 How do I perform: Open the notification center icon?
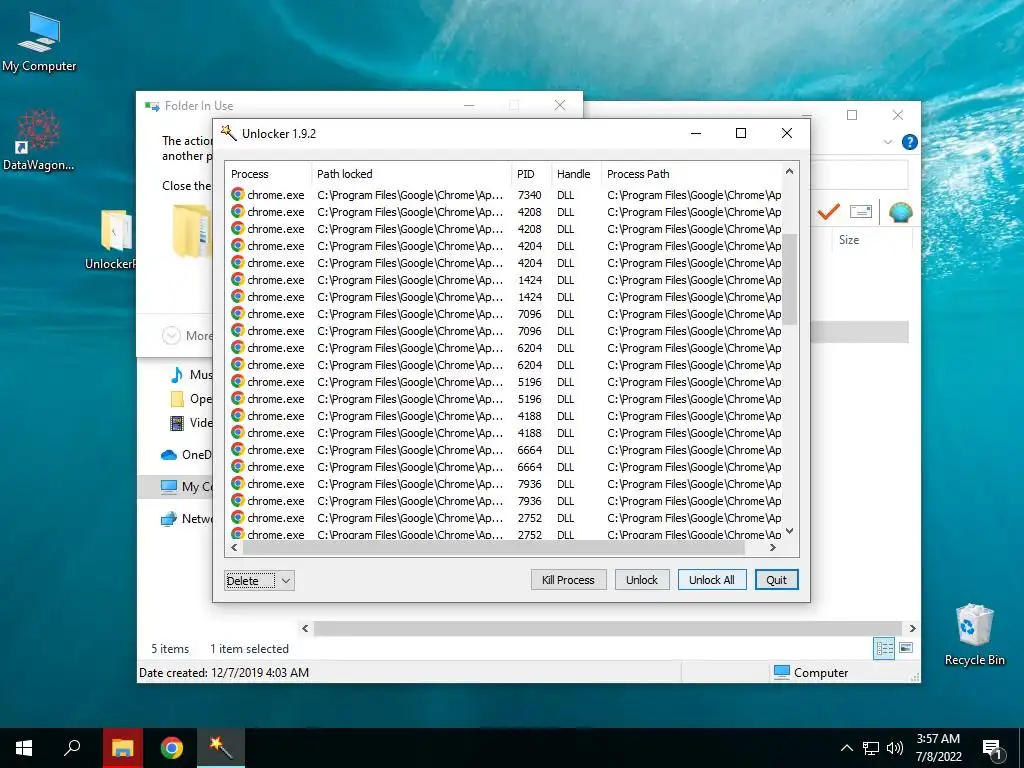[993, 748]
